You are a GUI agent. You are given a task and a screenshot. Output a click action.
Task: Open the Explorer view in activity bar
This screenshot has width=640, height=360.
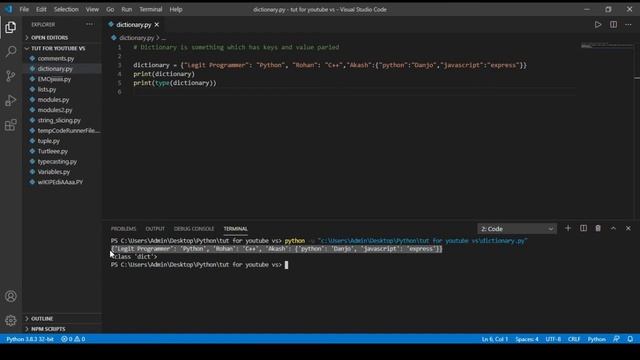(x=11, y=27)
